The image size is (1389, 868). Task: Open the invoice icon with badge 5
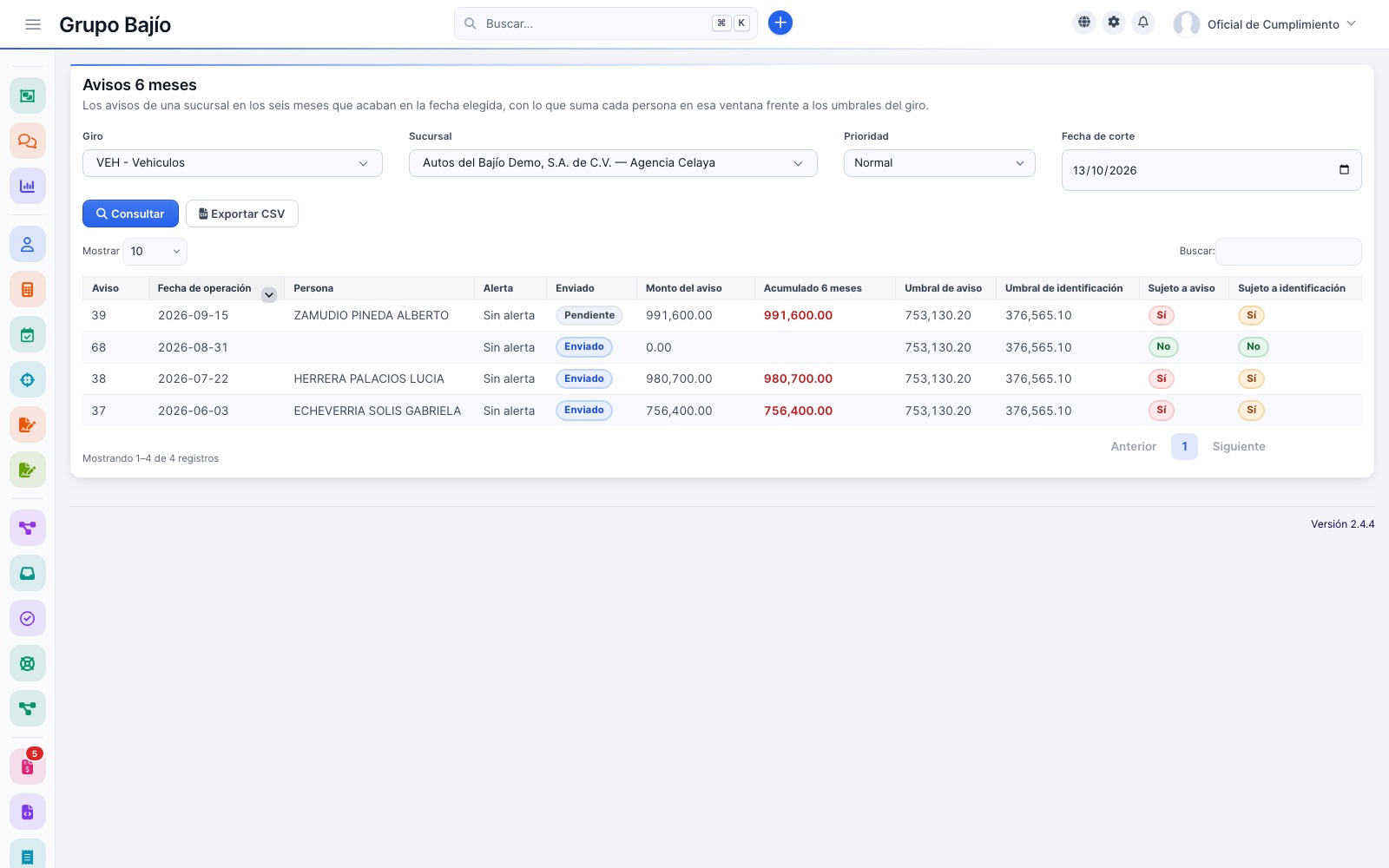tap(28, 766)
